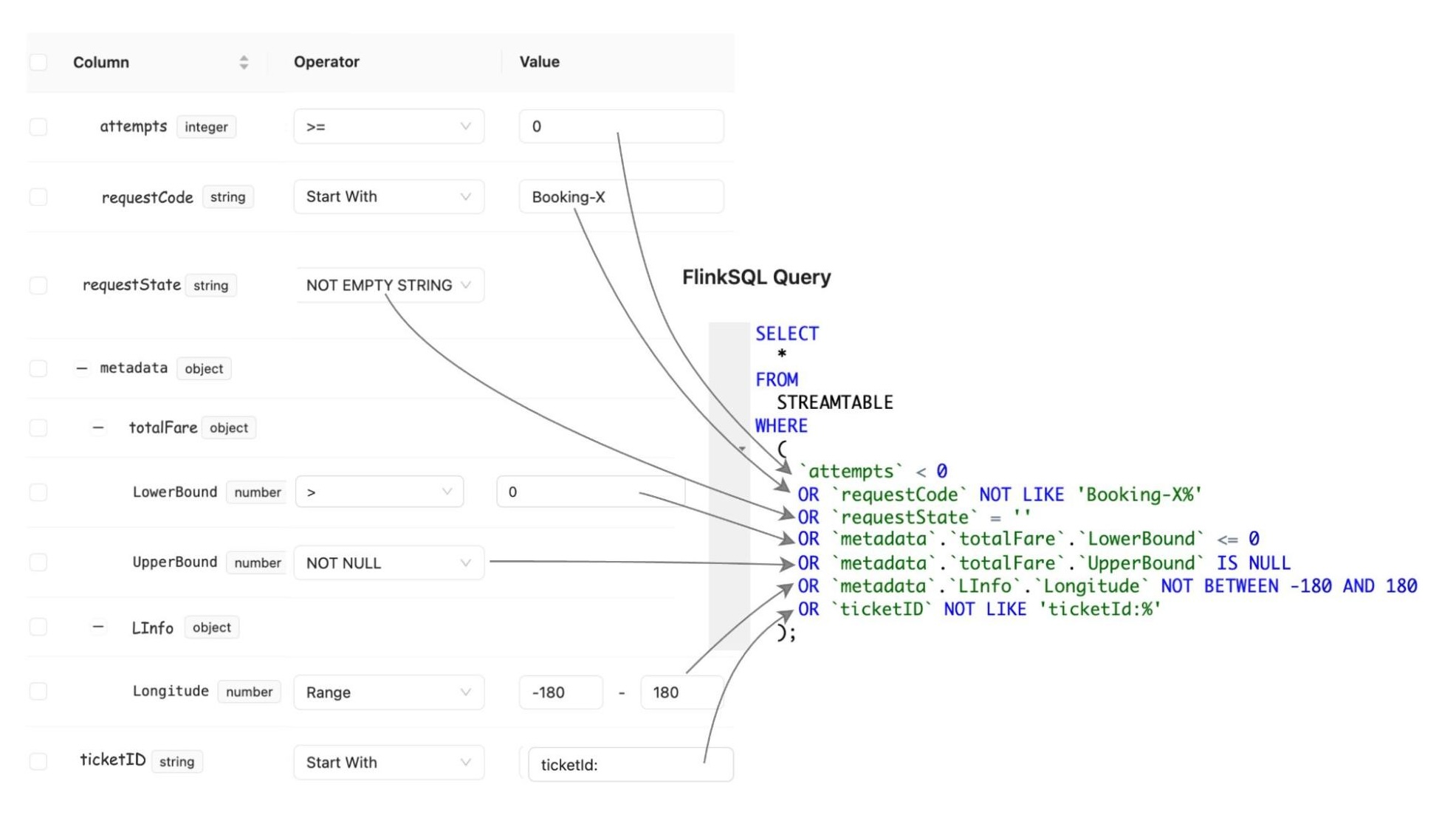Toggle the select-all header checkbox
The height and width of the screenshot is (815, 1456).
coord(38,63)
